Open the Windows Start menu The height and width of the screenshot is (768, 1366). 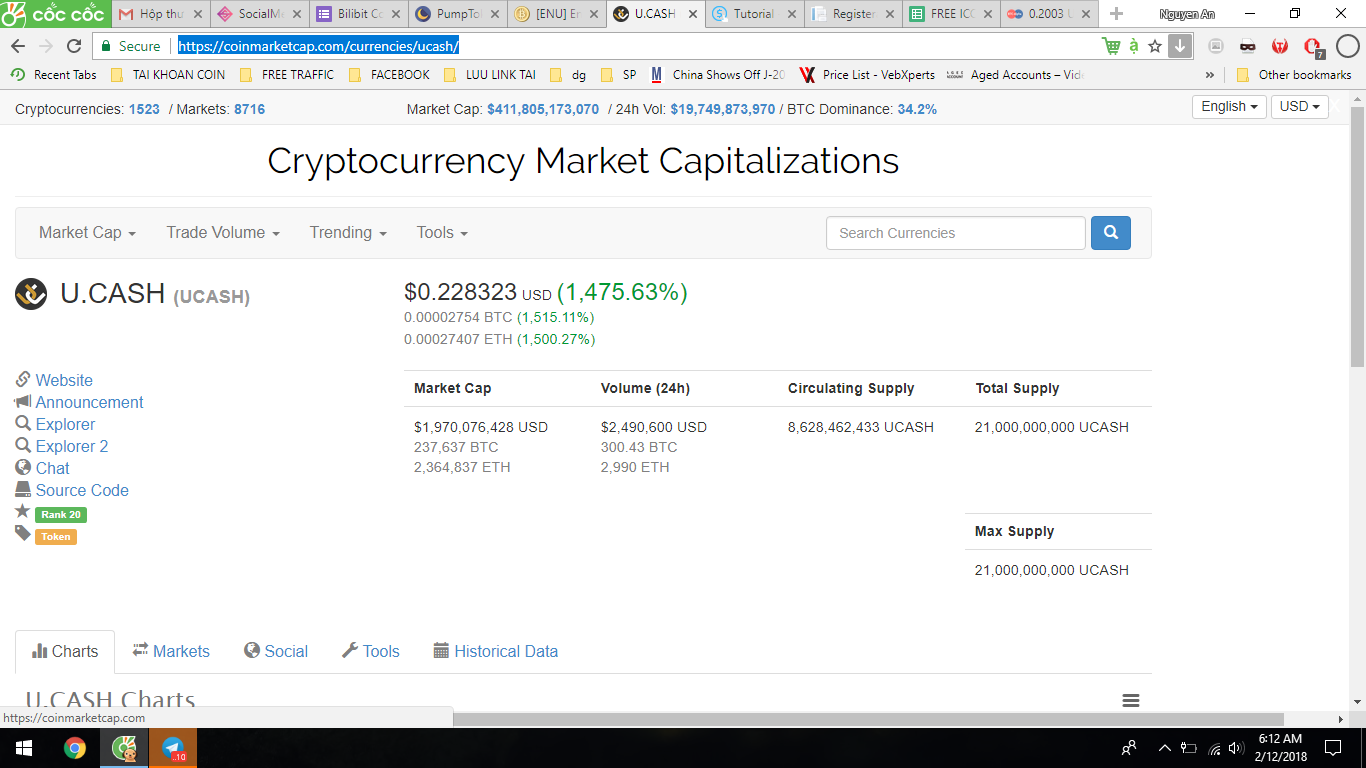(x=24, y=748)
